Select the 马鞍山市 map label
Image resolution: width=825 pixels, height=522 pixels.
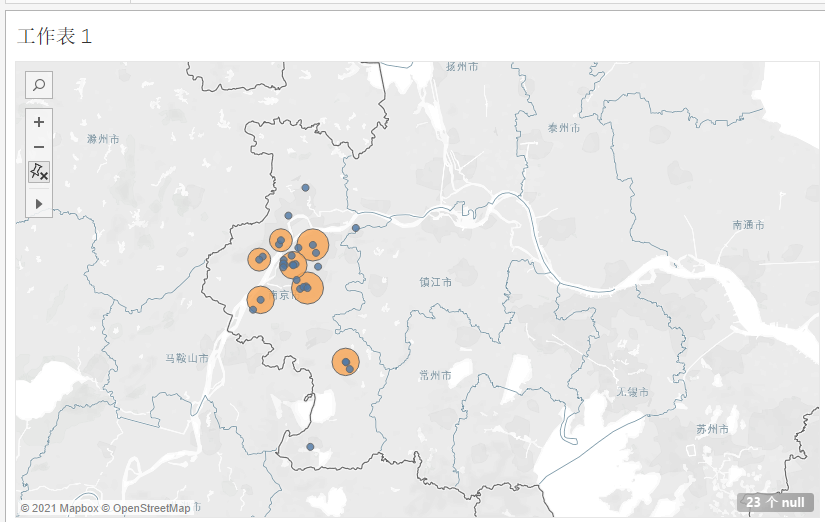187,358
